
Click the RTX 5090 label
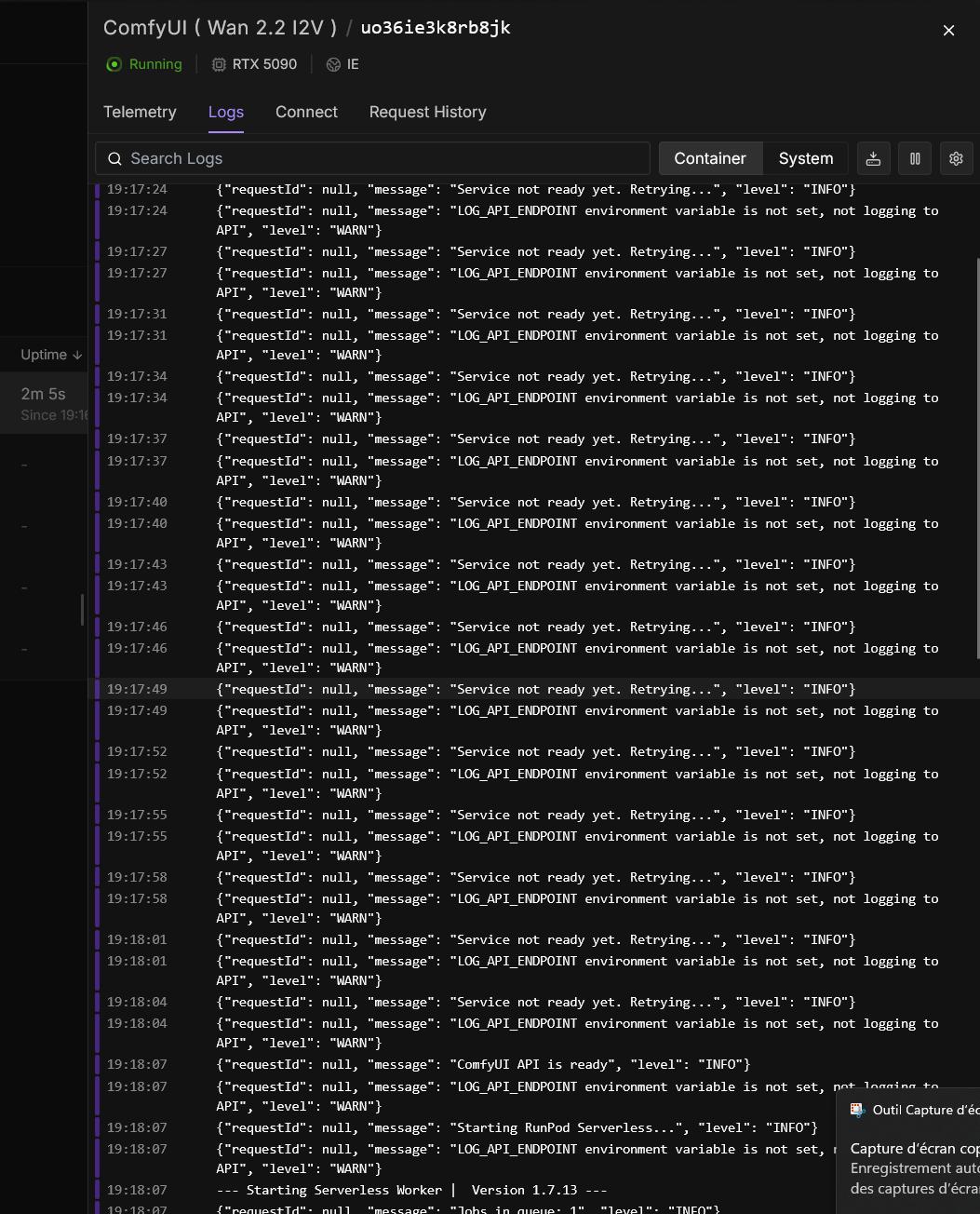[264, 64]
